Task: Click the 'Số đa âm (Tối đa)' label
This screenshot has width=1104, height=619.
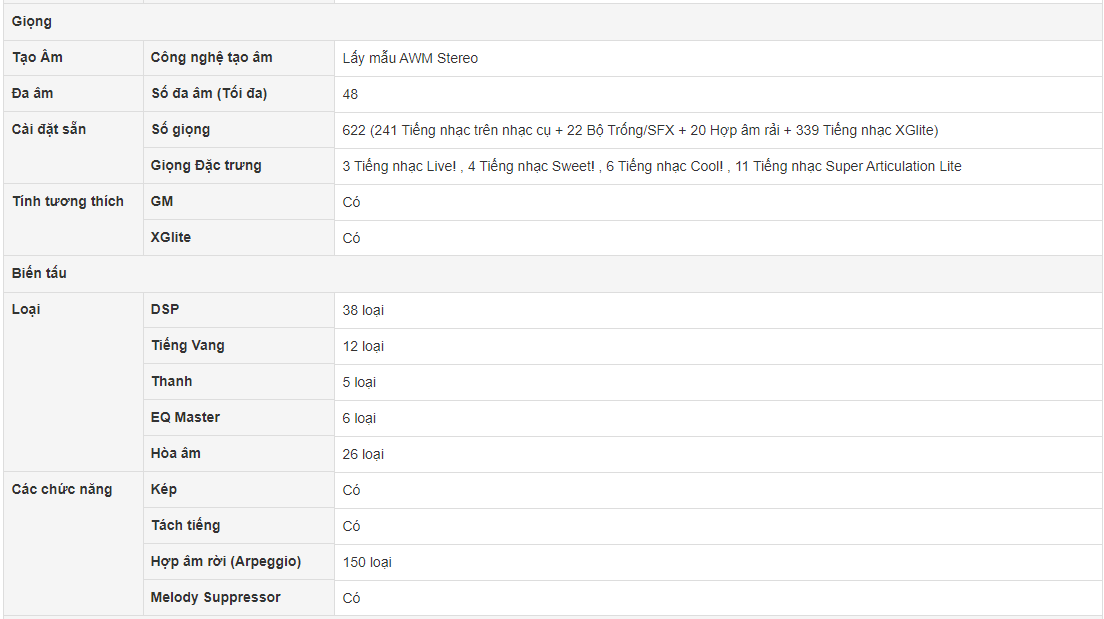Action: coord(209,94)
